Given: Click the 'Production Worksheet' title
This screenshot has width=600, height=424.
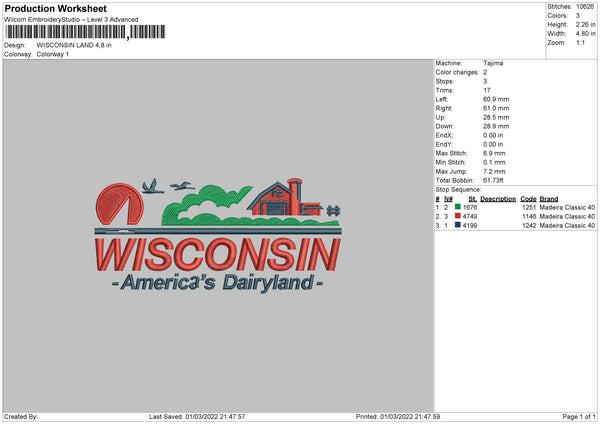Looking at the screenshot, I should point(55,8).
